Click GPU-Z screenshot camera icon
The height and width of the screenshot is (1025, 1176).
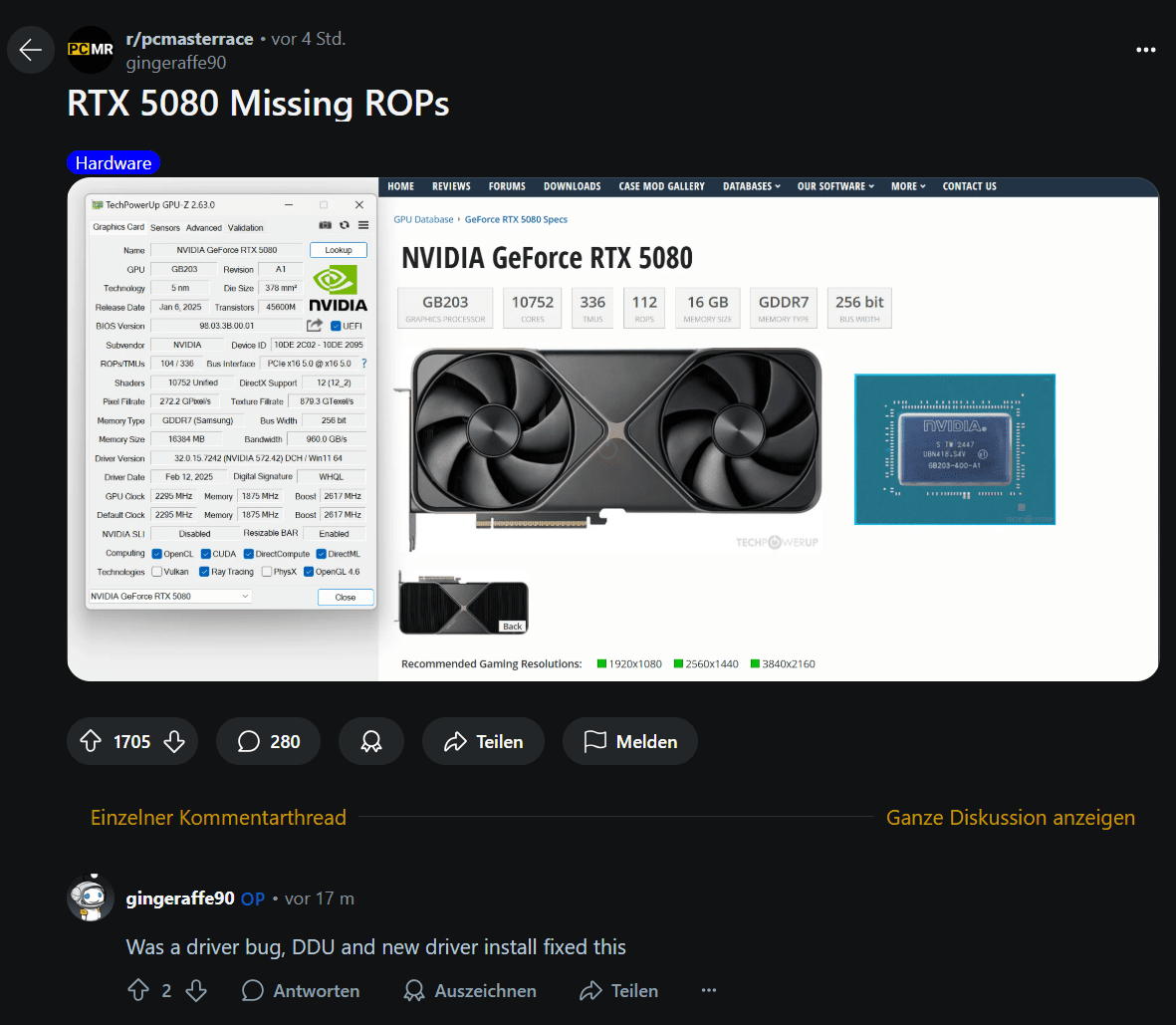click(325, 225)
